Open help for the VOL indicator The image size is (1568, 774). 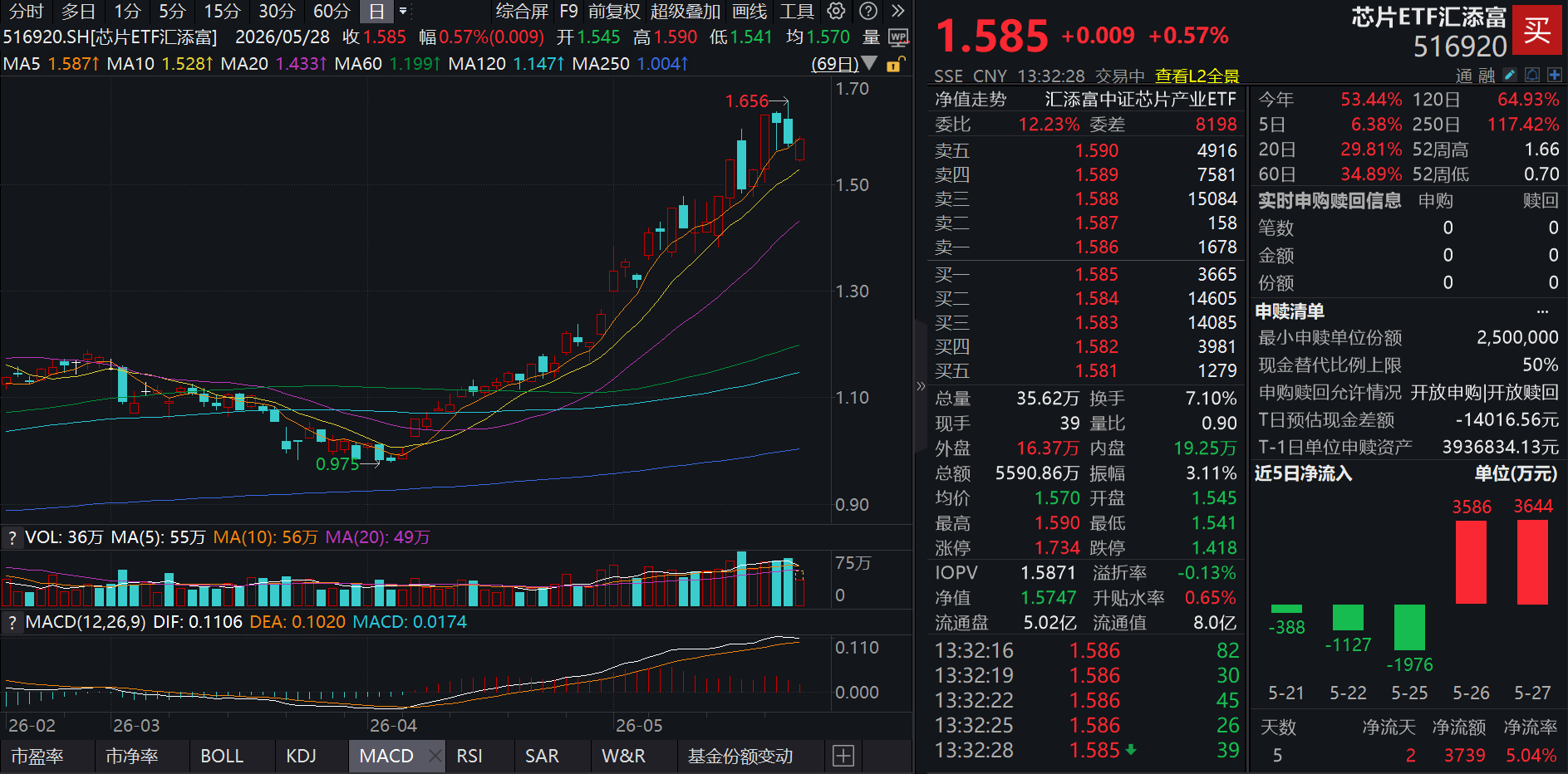pos(12,537)
